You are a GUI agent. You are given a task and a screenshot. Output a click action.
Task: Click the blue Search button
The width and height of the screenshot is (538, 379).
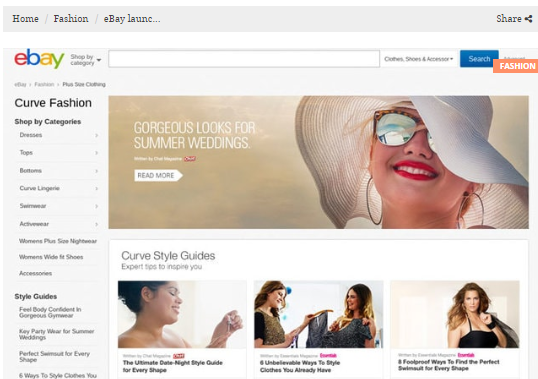pos(479,59)
